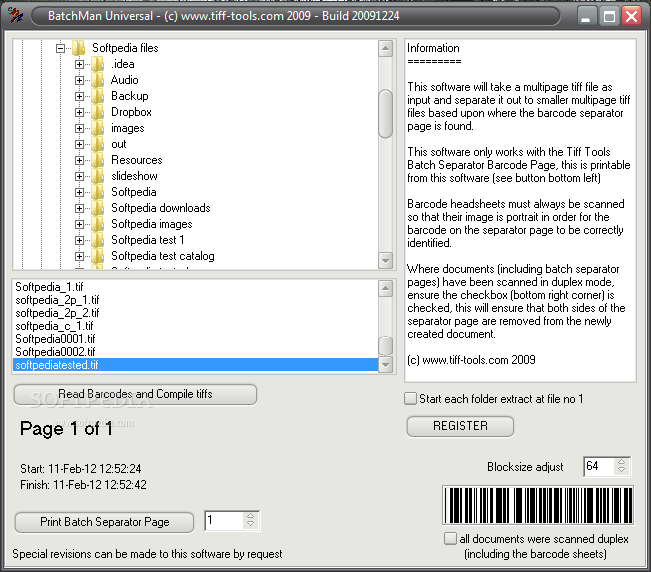Maximize the BatchMan Universal window
Viewport: 651px width, 572px height.
tap(609, 17)
